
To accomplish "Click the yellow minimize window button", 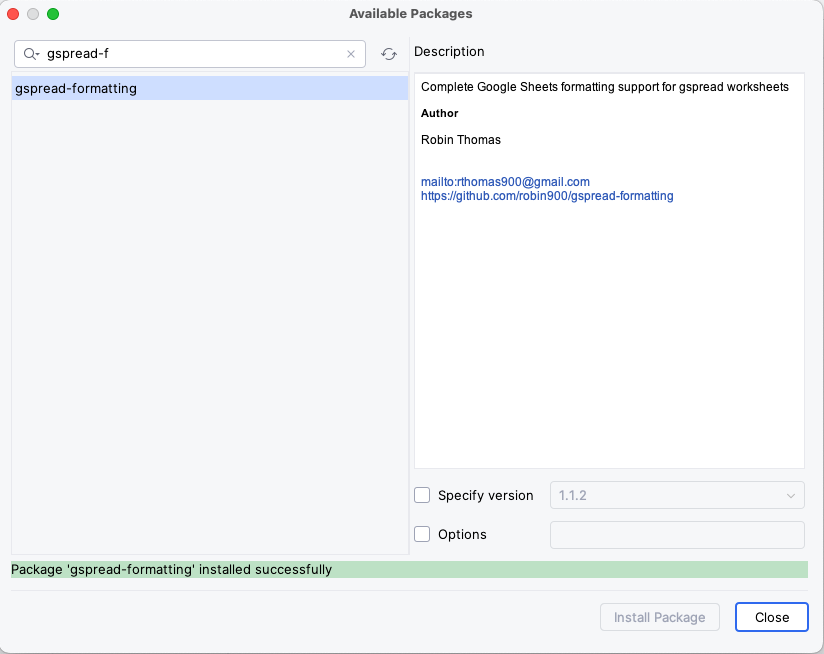I will [33, 14].
